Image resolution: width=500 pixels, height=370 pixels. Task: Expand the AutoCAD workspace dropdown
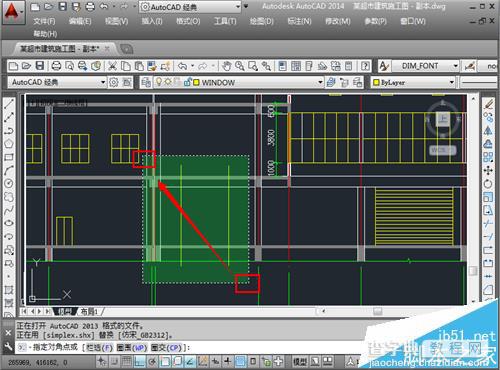tap(103, 82)
